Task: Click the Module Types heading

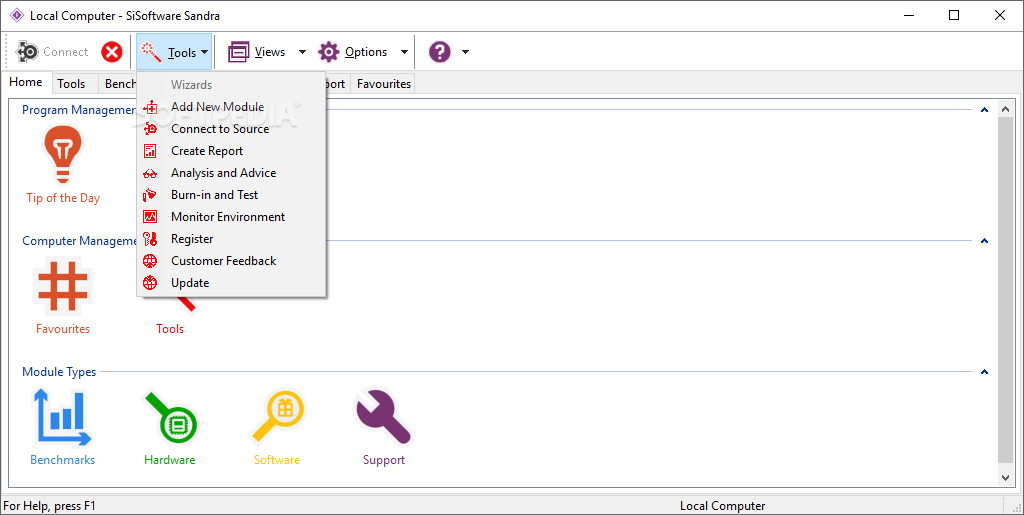Action: point(59,372)
